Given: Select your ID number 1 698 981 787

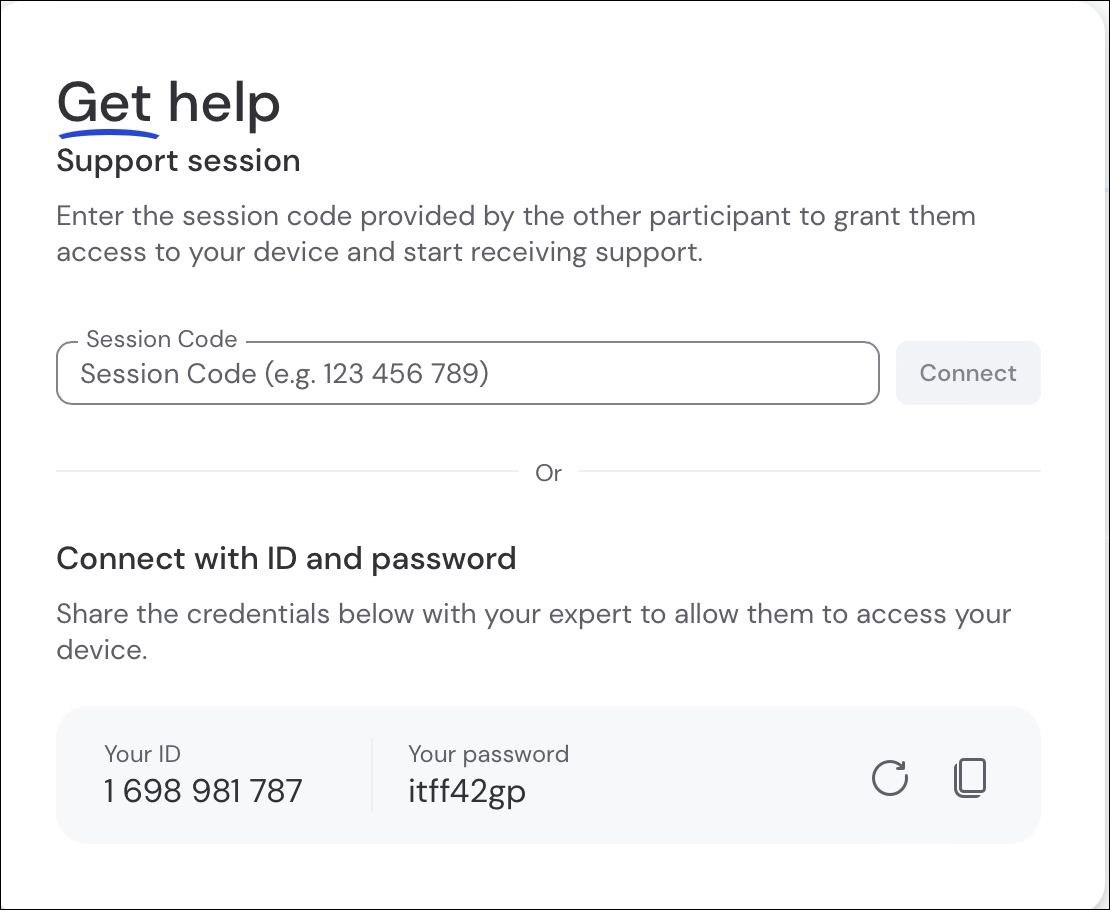Looking at the screenshot, I should click(x=201, y=791).
